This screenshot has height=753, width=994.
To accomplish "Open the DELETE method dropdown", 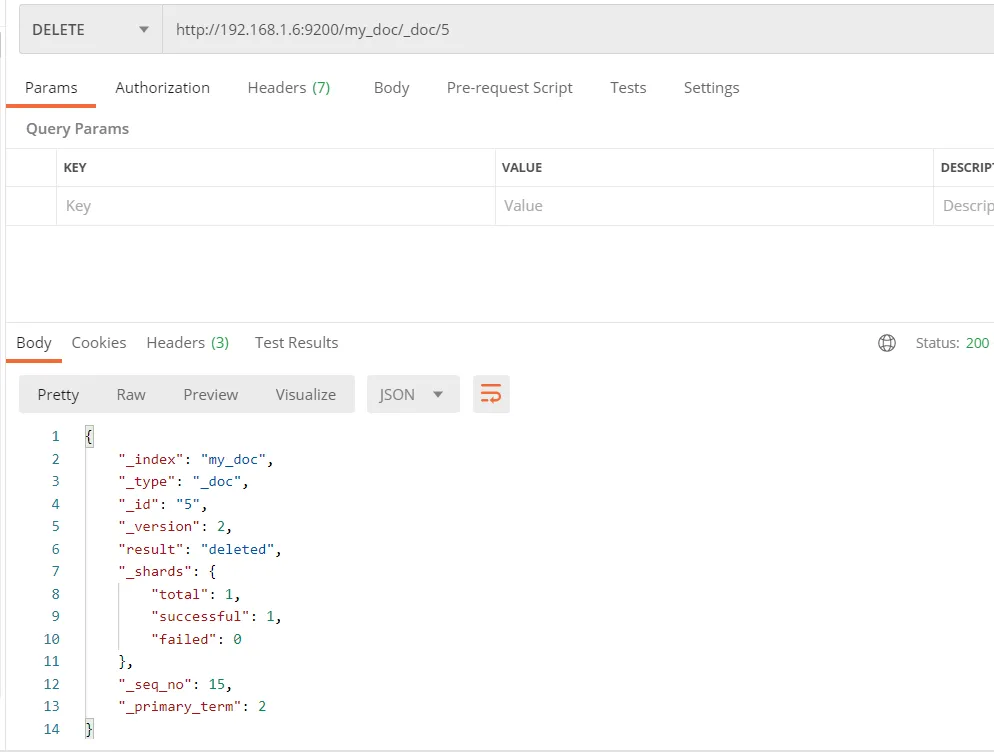I will [x=90, y=30].
